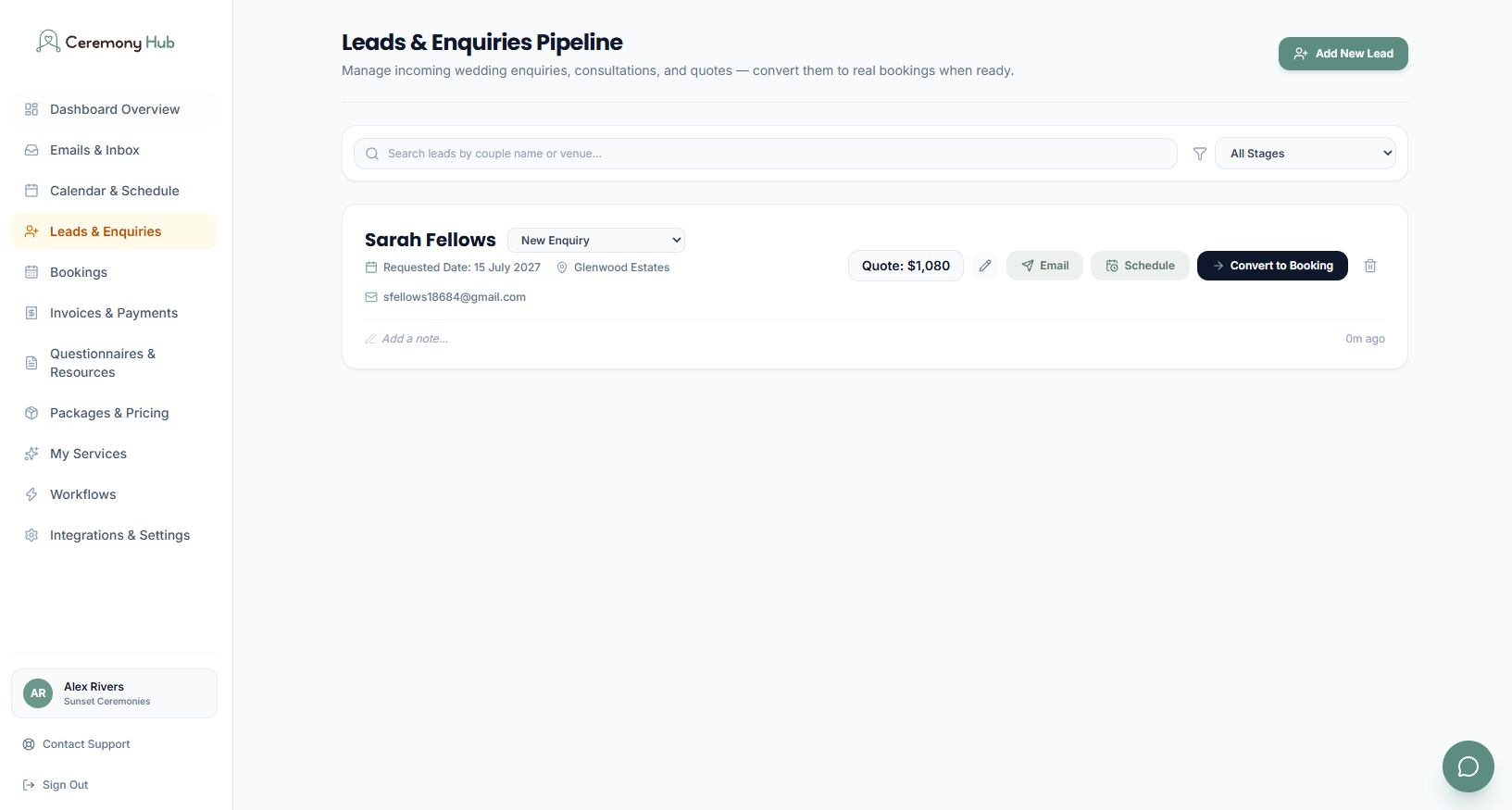The height and width of the screenshot is (810, 1512).
Task: Open the New Enquiry stage dropdown
Action: tap(596, 241)
